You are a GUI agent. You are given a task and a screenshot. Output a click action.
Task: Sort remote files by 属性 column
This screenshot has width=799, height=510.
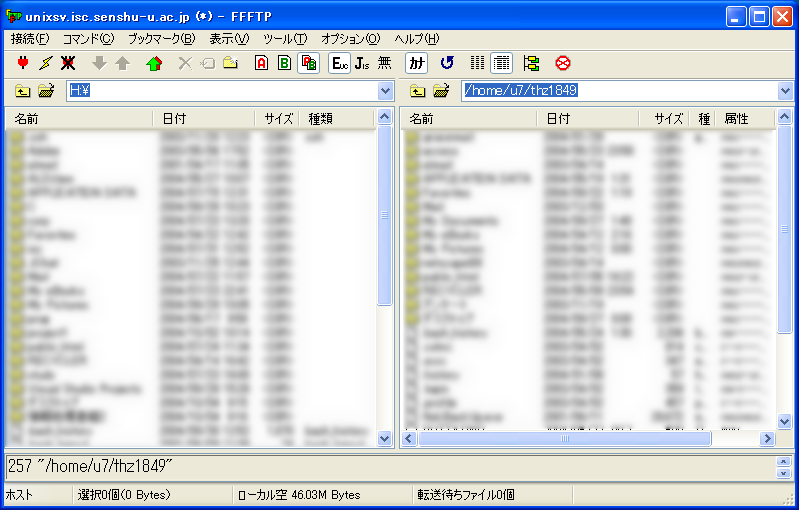[745, 119]
